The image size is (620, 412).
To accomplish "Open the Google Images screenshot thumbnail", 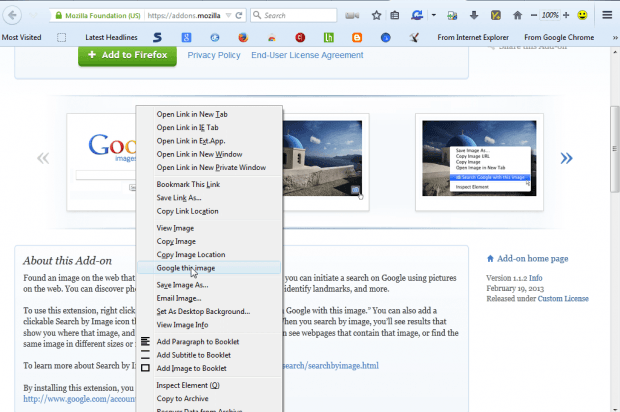I will 101,162.
